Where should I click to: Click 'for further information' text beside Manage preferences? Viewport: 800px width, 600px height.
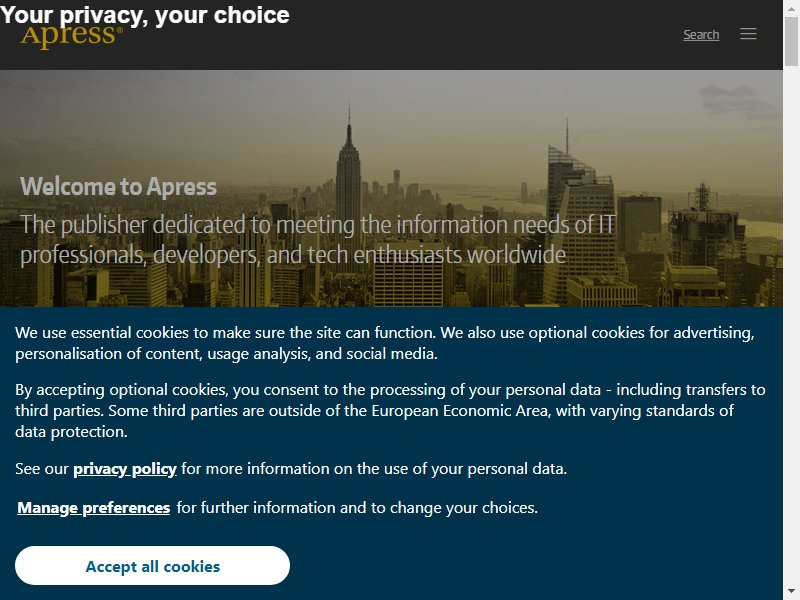(x=357, y=508)
